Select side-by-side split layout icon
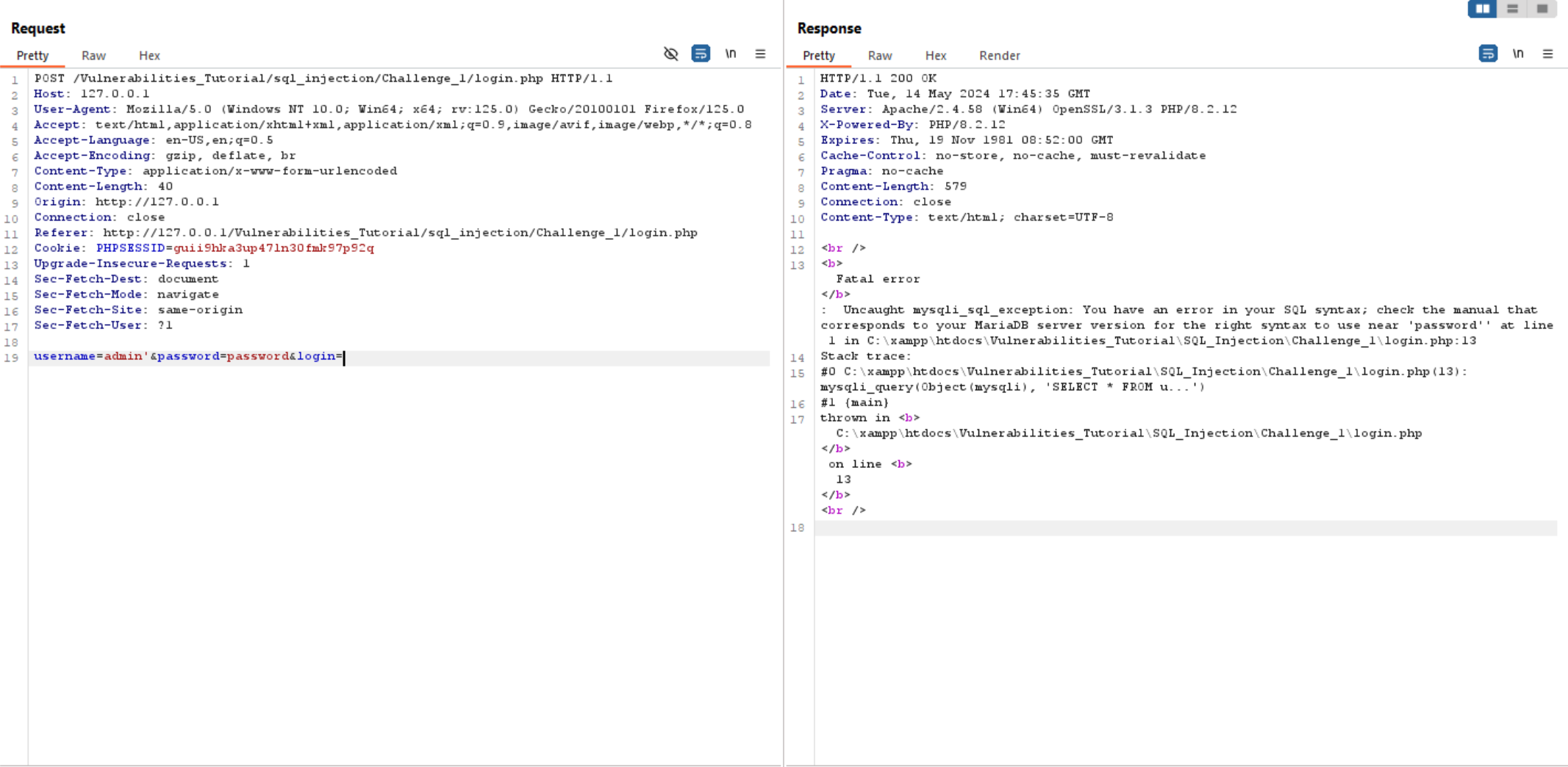The width and height of the screenshot is (1568, 767). (x=1482, y=9)
